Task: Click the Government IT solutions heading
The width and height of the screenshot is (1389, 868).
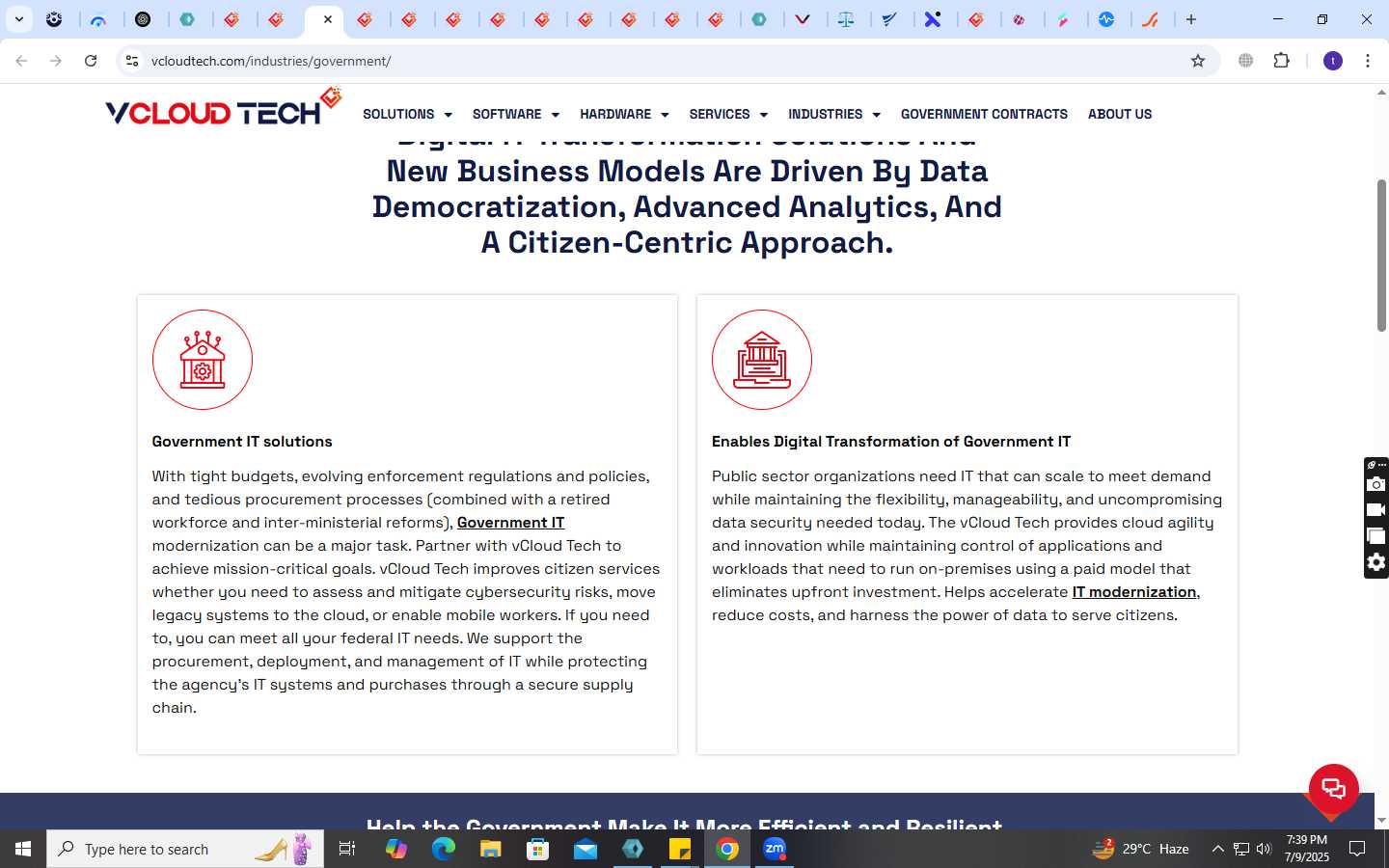Action: click(x=242, y=442)
